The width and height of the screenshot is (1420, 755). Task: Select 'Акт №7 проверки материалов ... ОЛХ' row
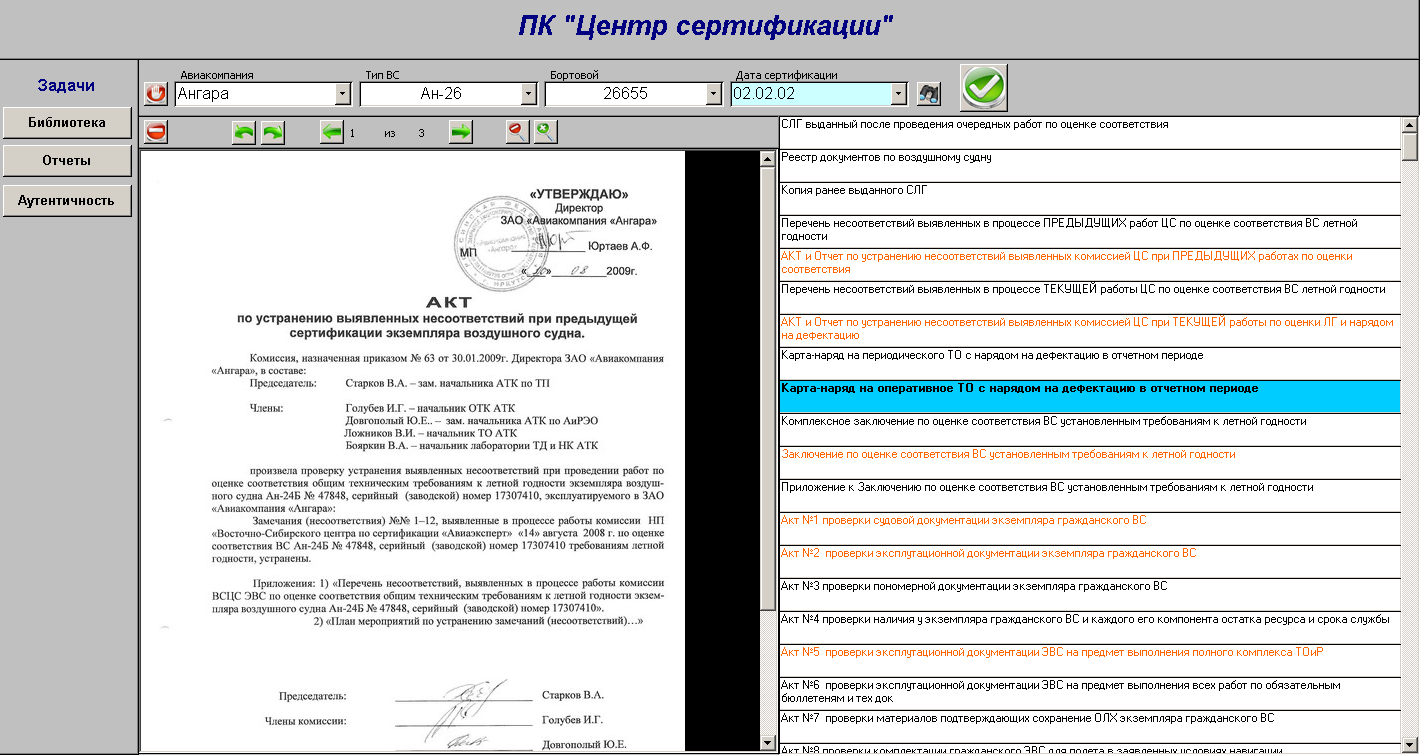coord(1089,727)
